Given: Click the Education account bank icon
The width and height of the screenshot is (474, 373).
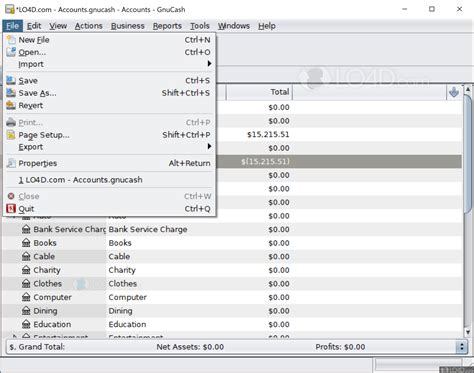Looking at the screenshot, I should tap(26, 324).
